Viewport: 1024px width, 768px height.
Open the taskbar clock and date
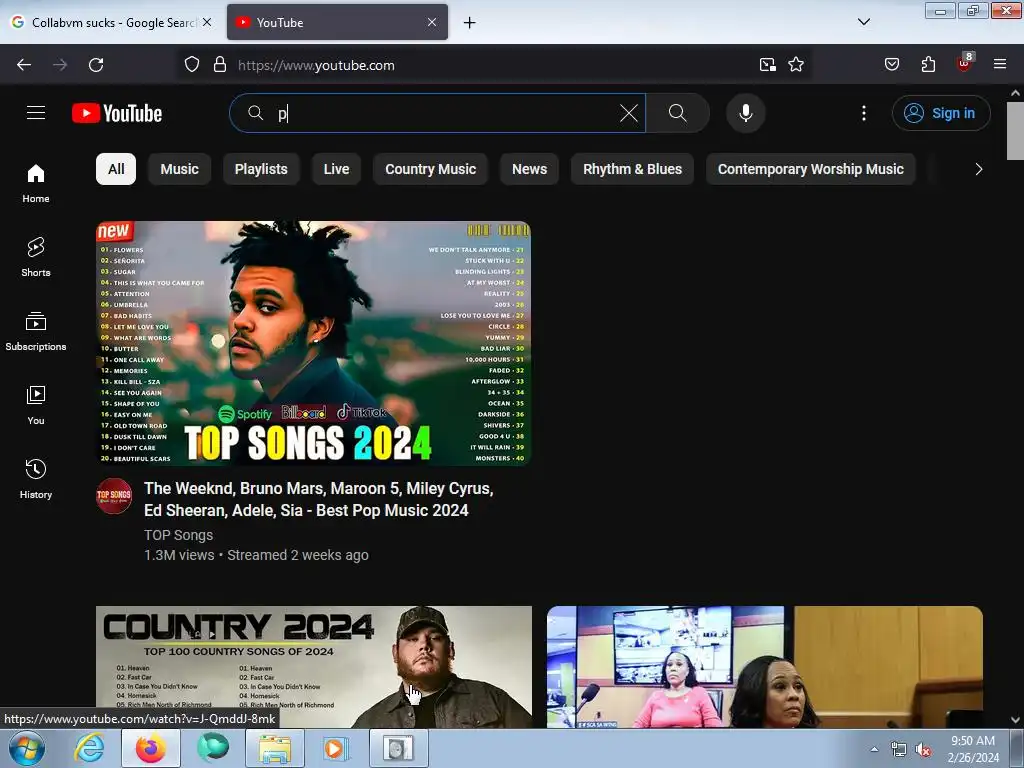click(973, 748)
